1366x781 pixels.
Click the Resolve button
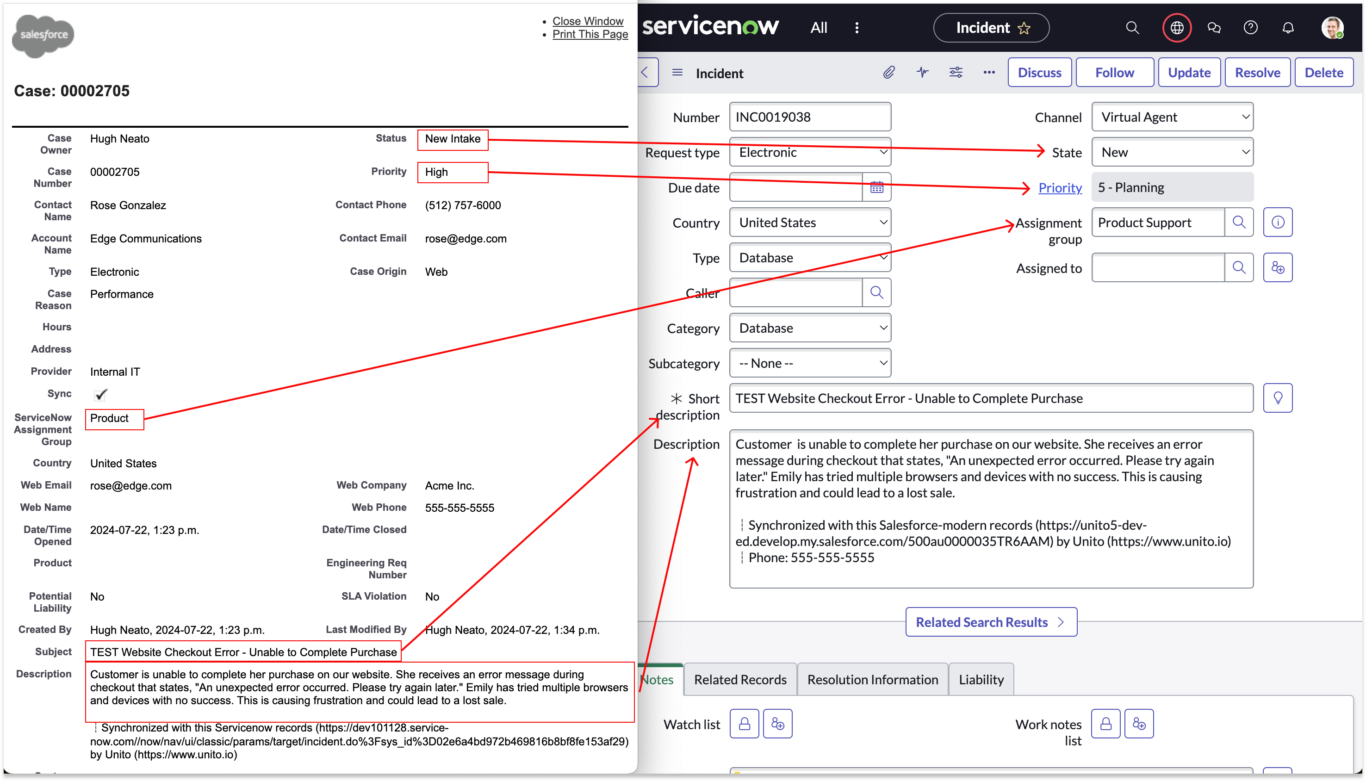pos(1257,72)
